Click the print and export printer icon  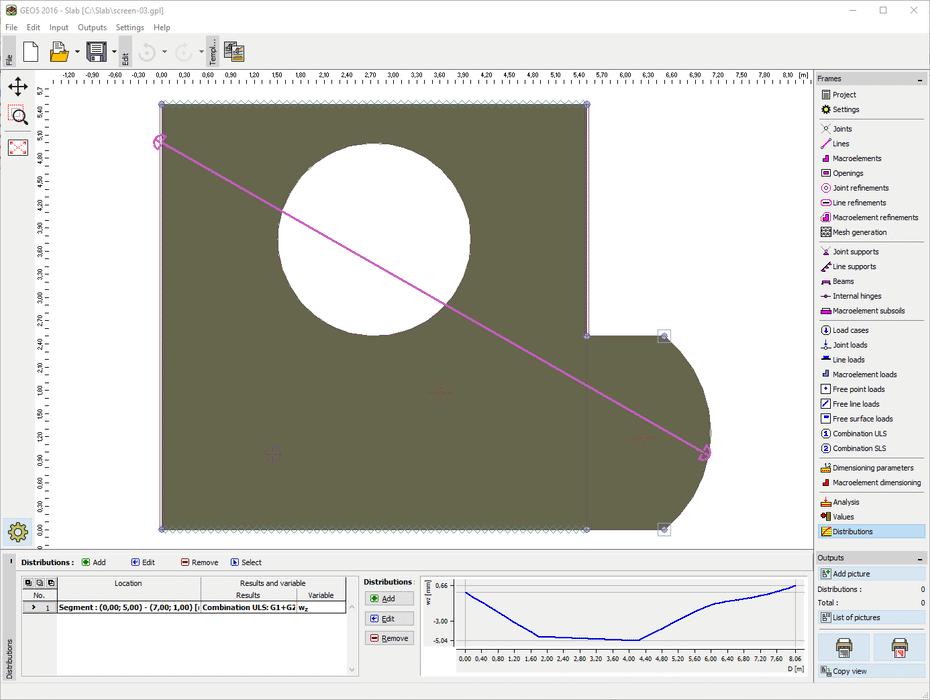[x=843, y=647]
